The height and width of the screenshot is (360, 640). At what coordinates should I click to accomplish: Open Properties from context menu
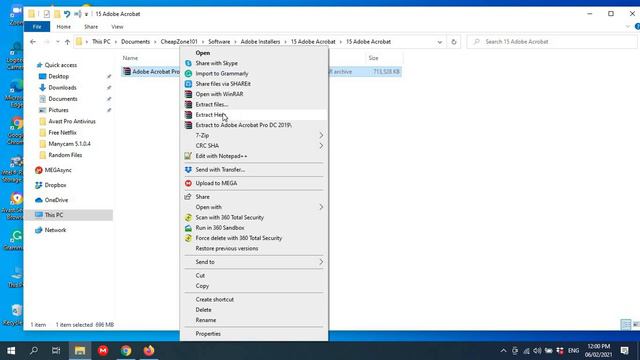(x=254, y=334)
